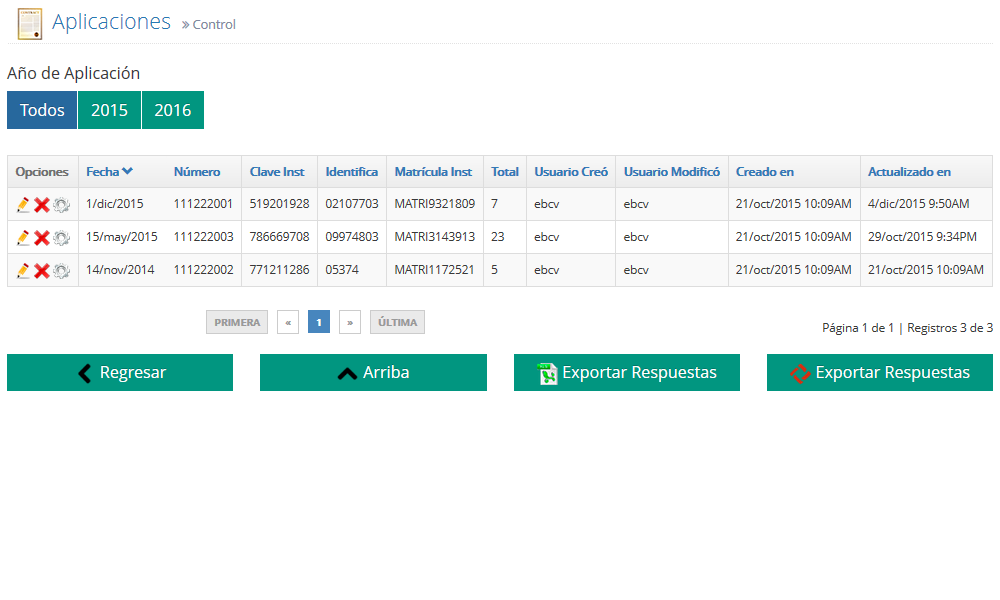This screenshot has width=1000, height=600.
Task: Go to the PRIMERA page
Action: [x=237, y=322]
